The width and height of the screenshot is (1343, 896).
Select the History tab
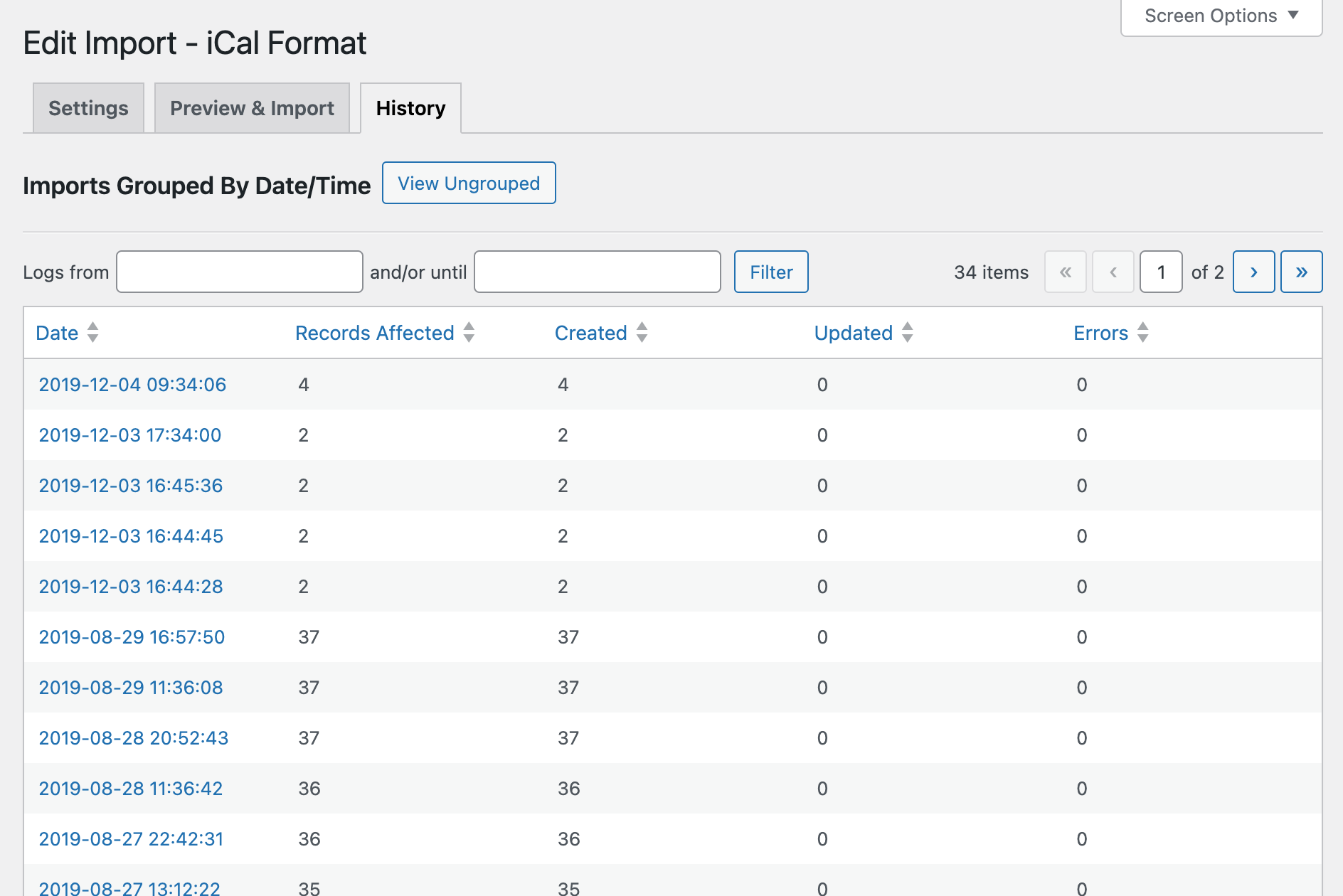pyautogui.click(x=410, y=108)
